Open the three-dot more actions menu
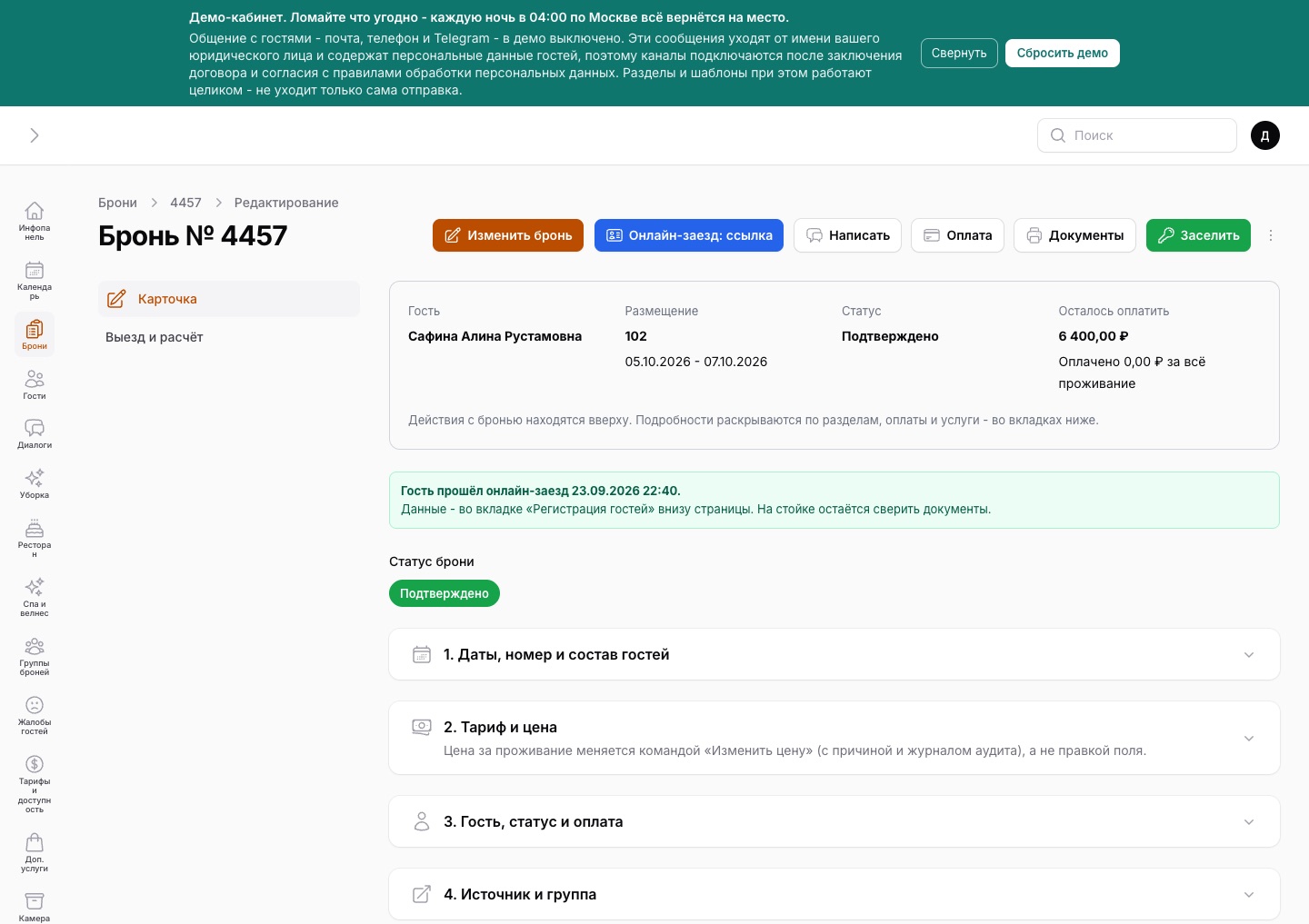The height and width of the screenshot is (924, 1309). pos(1271,235)
